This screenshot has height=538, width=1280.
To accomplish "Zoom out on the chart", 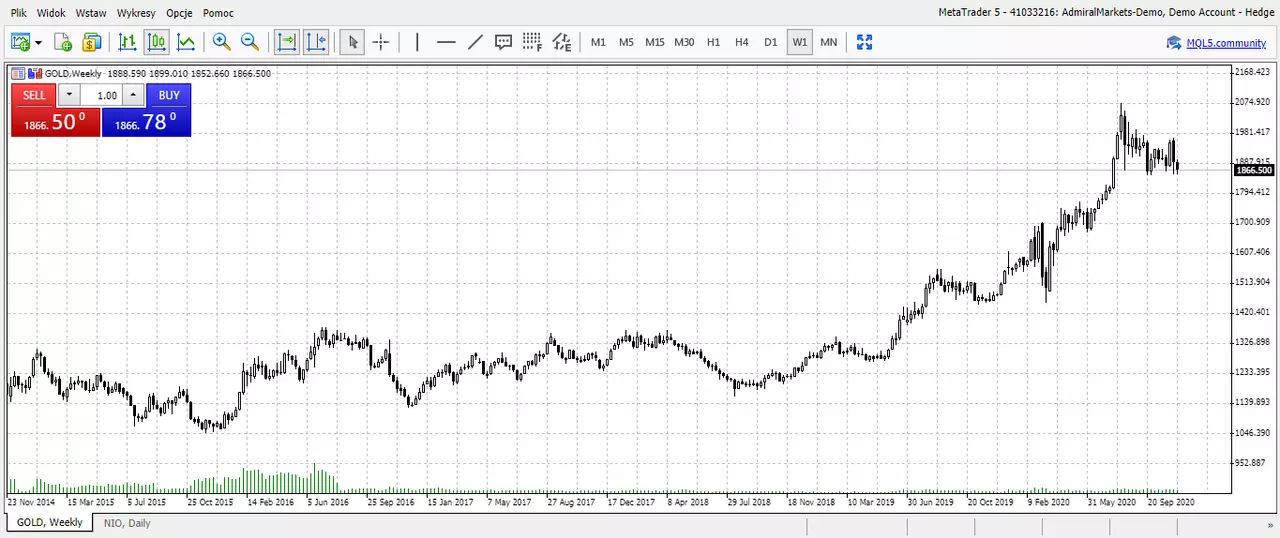I will (250, 42).
